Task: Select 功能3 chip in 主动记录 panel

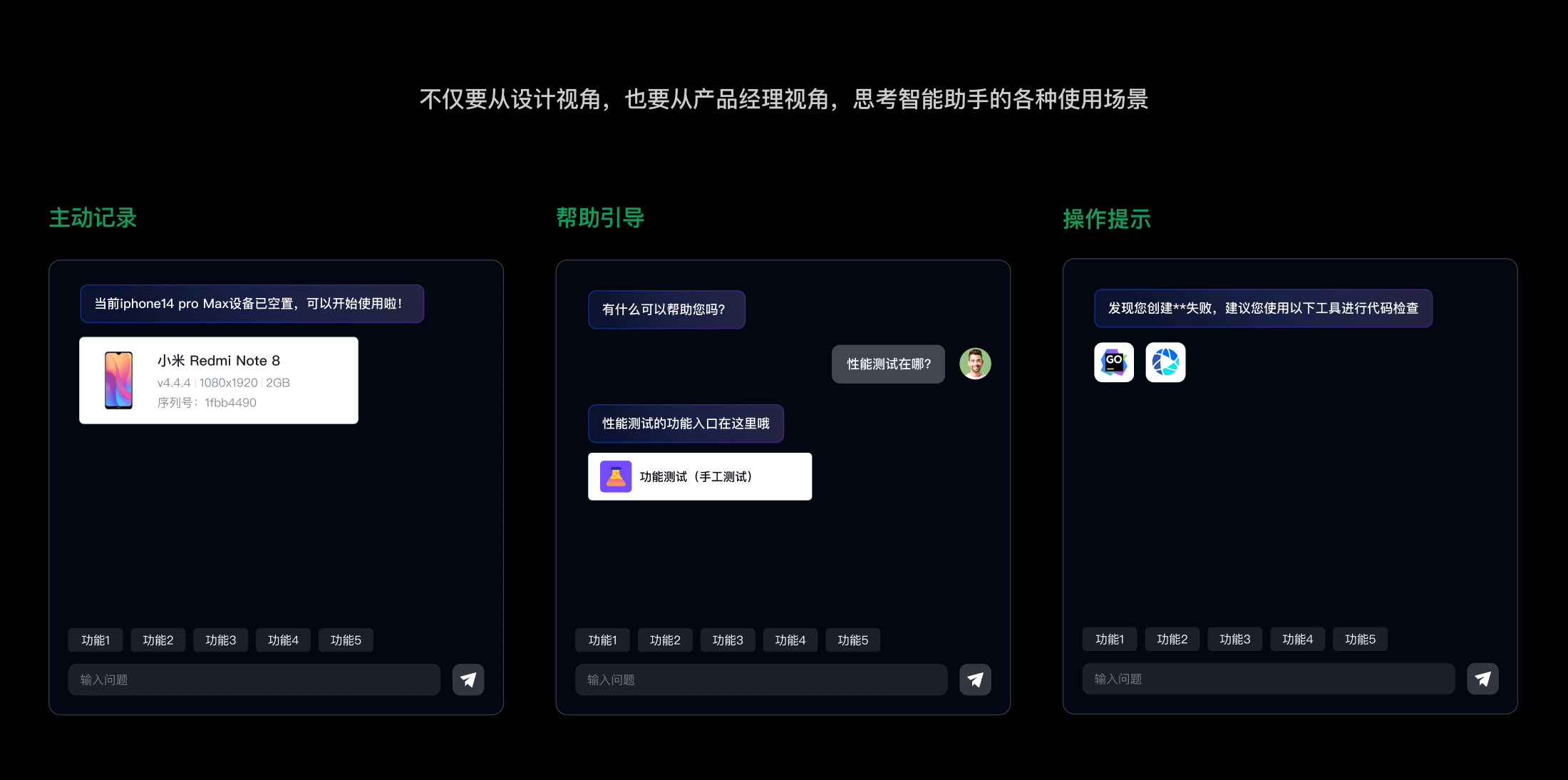Action: 221,640
